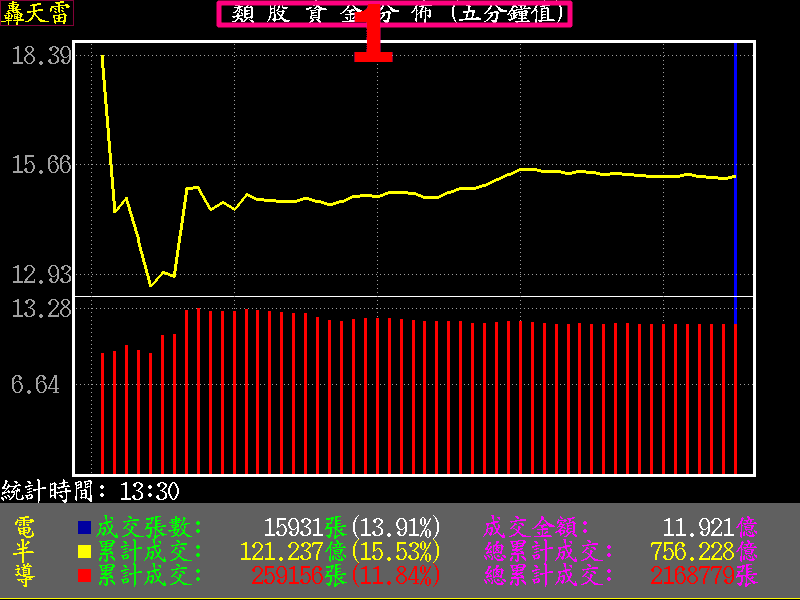This screenshot has width=800, height=600.
Task: Click the 類股資金分佈 (五分鐘值) title box
Action: point(395,14)
